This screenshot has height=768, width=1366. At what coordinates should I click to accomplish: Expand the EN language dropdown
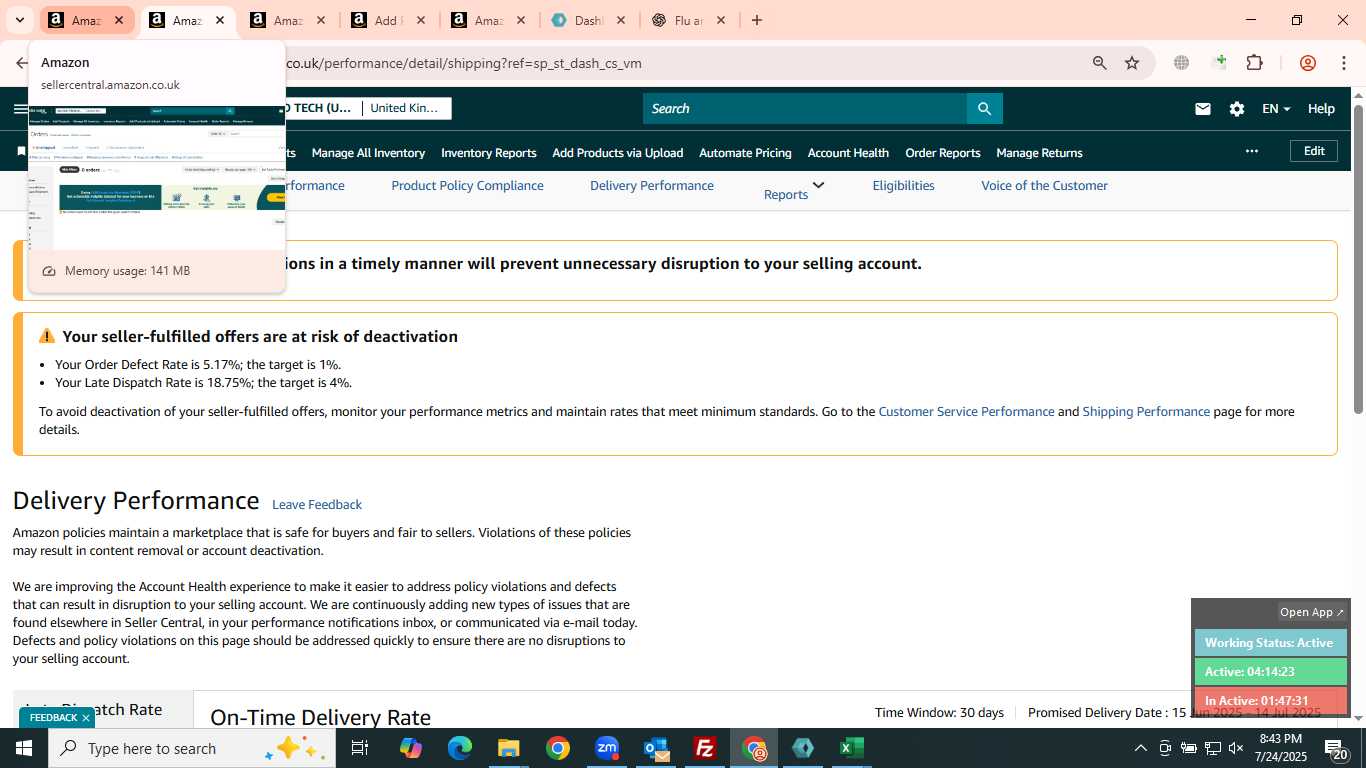[1276, 109]
